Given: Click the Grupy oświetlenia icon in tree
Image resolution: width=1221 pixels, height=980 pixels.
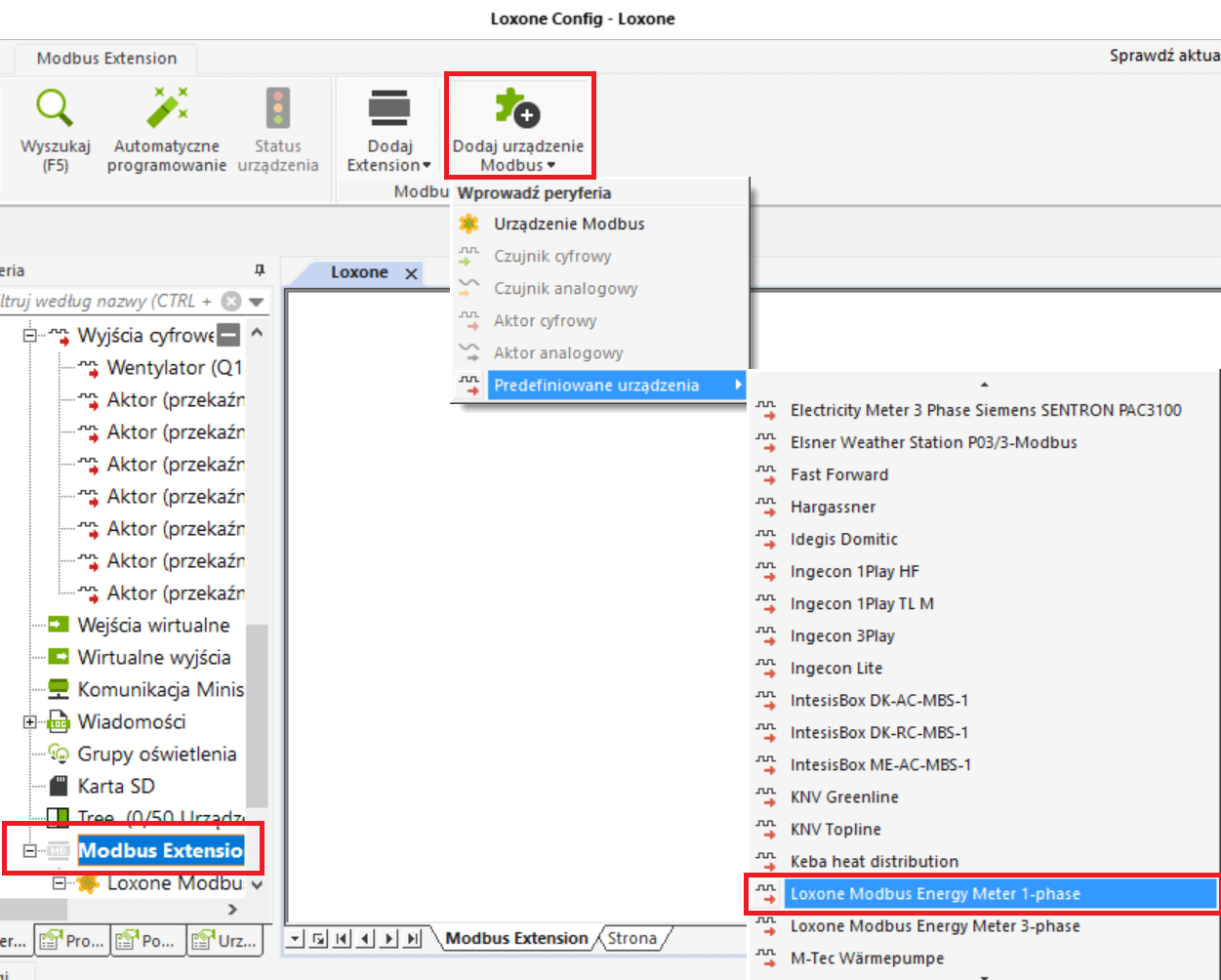Looking at the screenshot, I should coord(59,754).
